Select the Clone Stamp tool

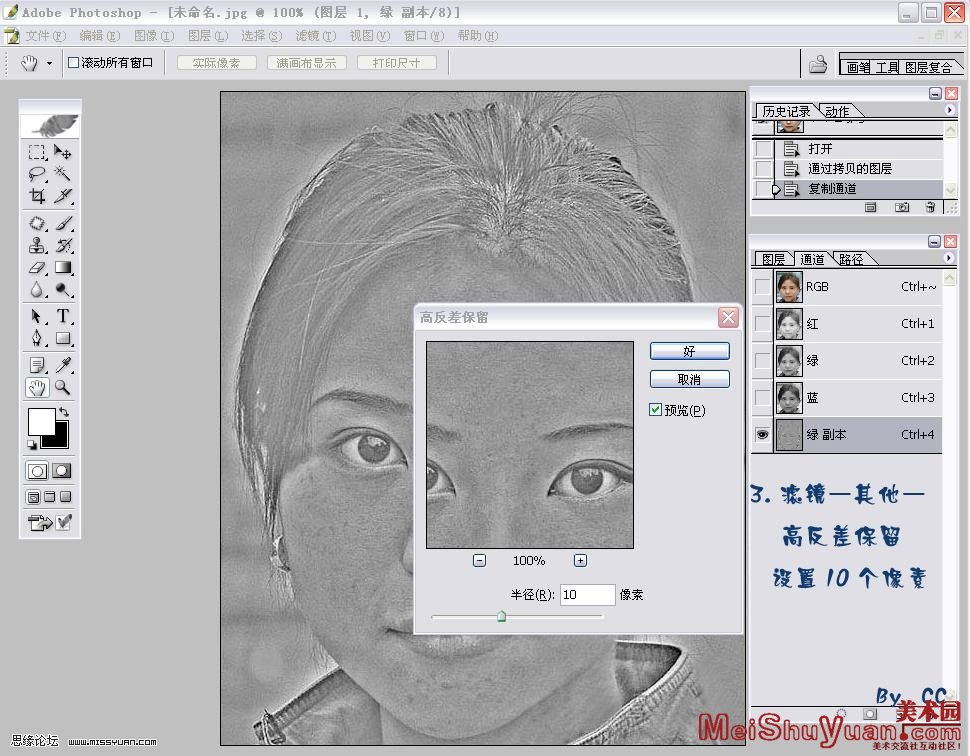37,245
